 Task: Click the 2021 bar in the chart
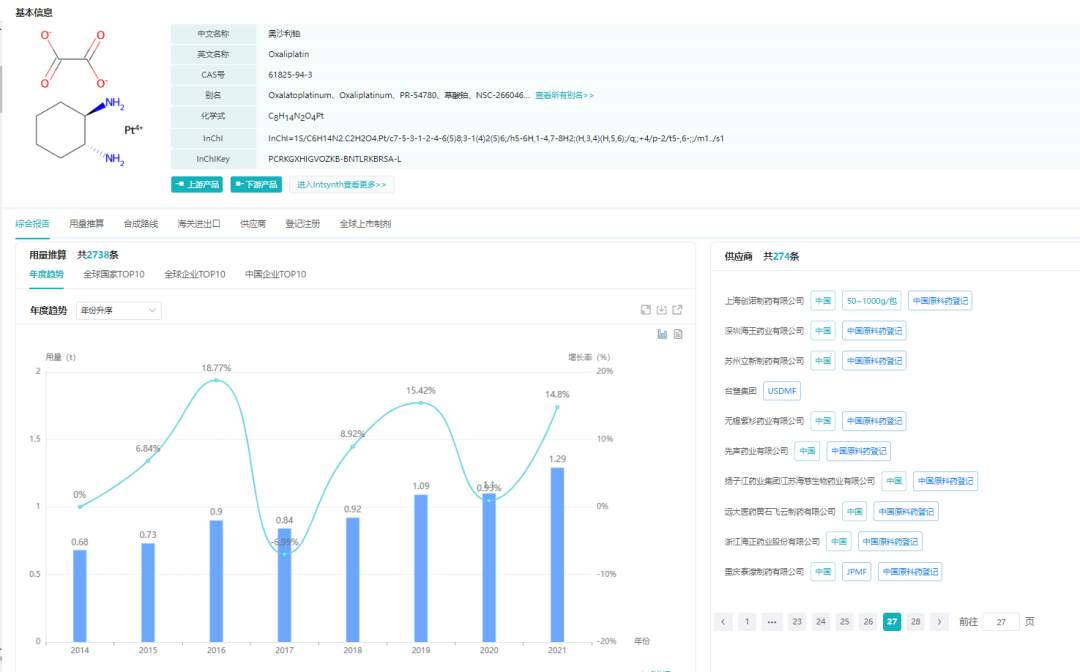pyautogui.click(x=557, y=554)
